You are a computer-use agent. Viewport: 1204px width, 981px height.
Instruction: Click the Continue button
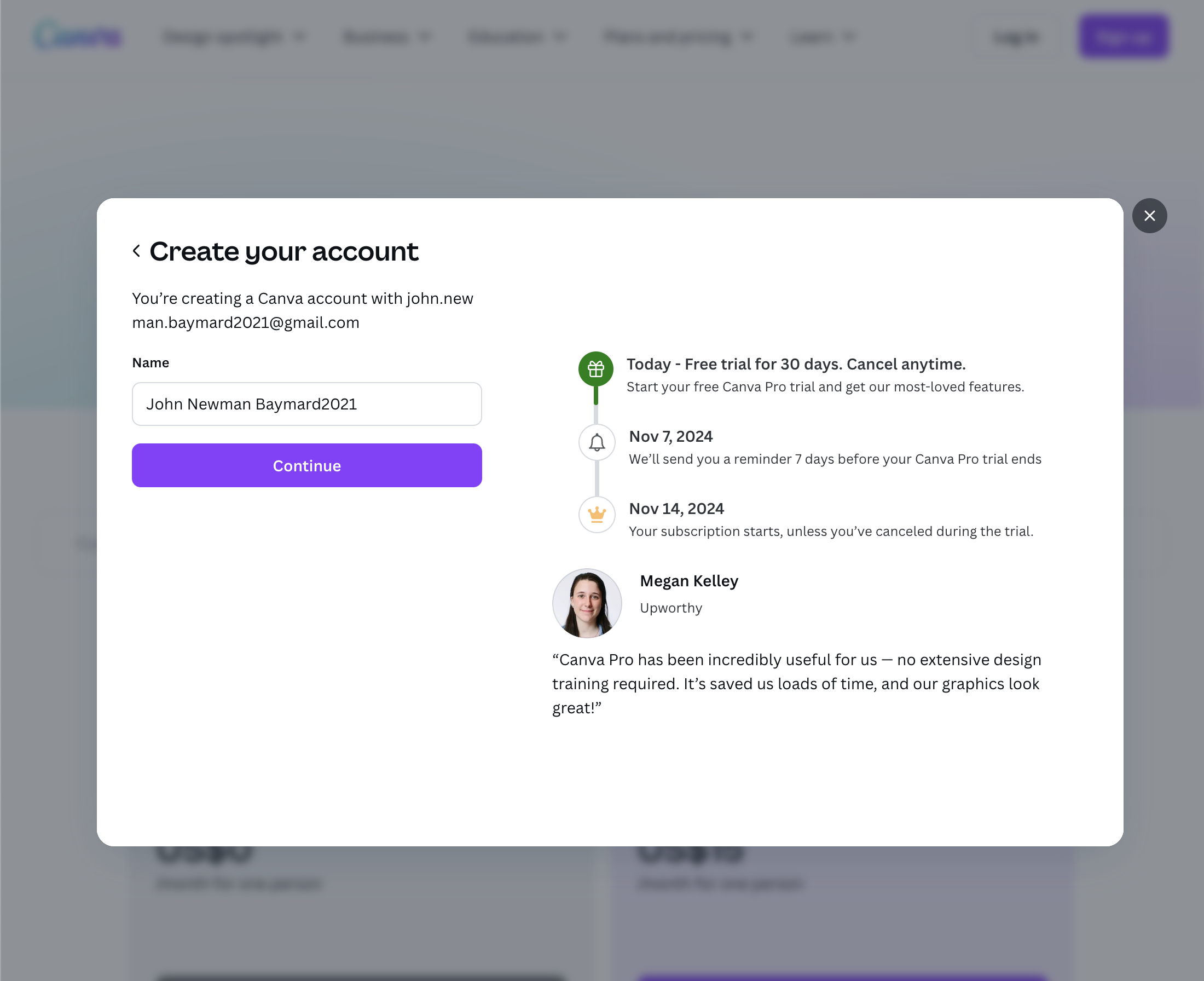pos(307,465)
